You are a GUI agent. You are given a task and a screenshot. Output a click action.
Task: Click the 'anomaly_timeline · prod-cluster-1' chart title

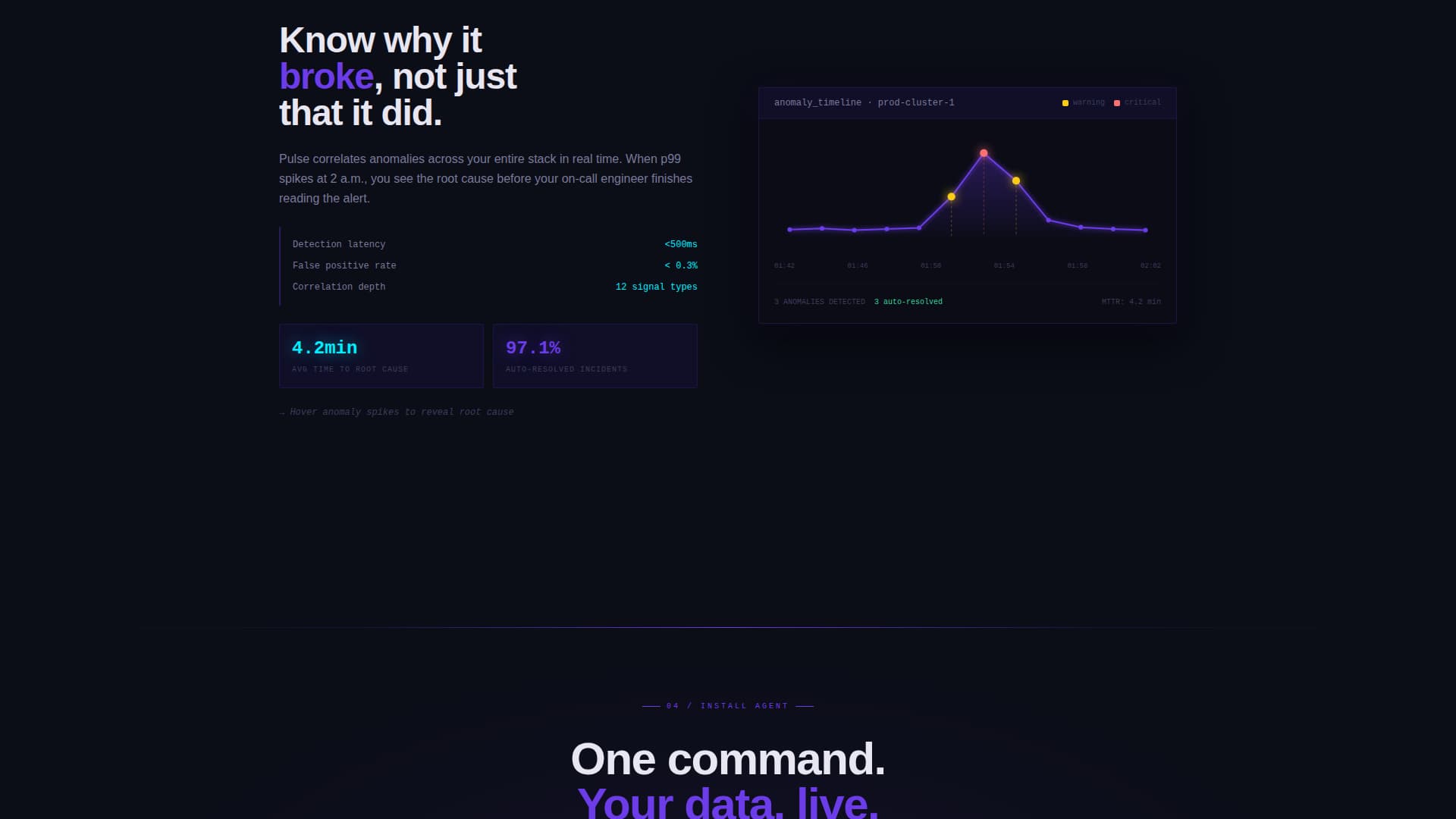pos(864,102)
